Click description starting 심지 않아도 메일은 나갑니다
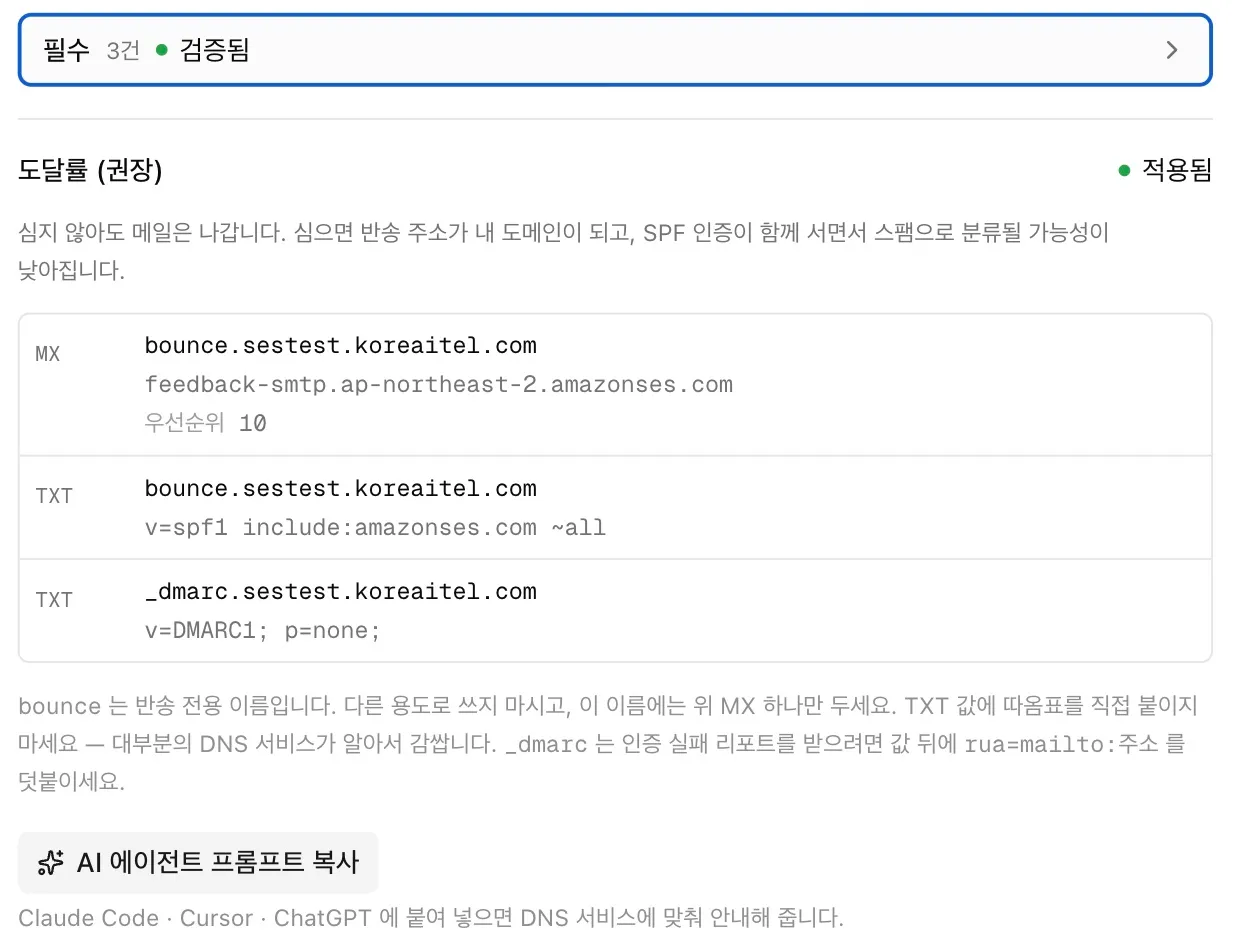 point(564,252)
